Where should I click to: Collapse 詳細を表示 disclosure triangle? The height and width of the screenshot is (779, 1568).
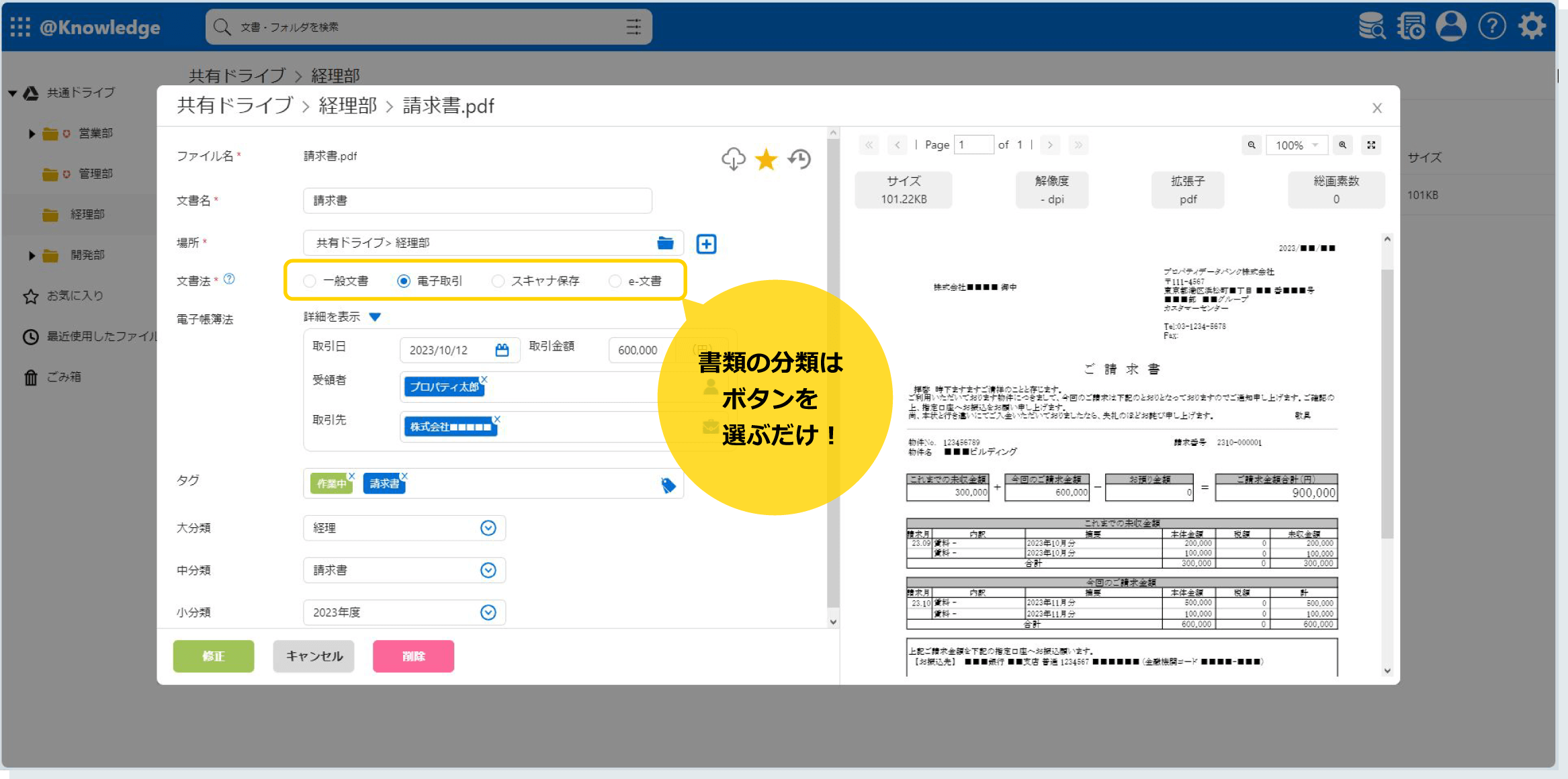point(375,317)
